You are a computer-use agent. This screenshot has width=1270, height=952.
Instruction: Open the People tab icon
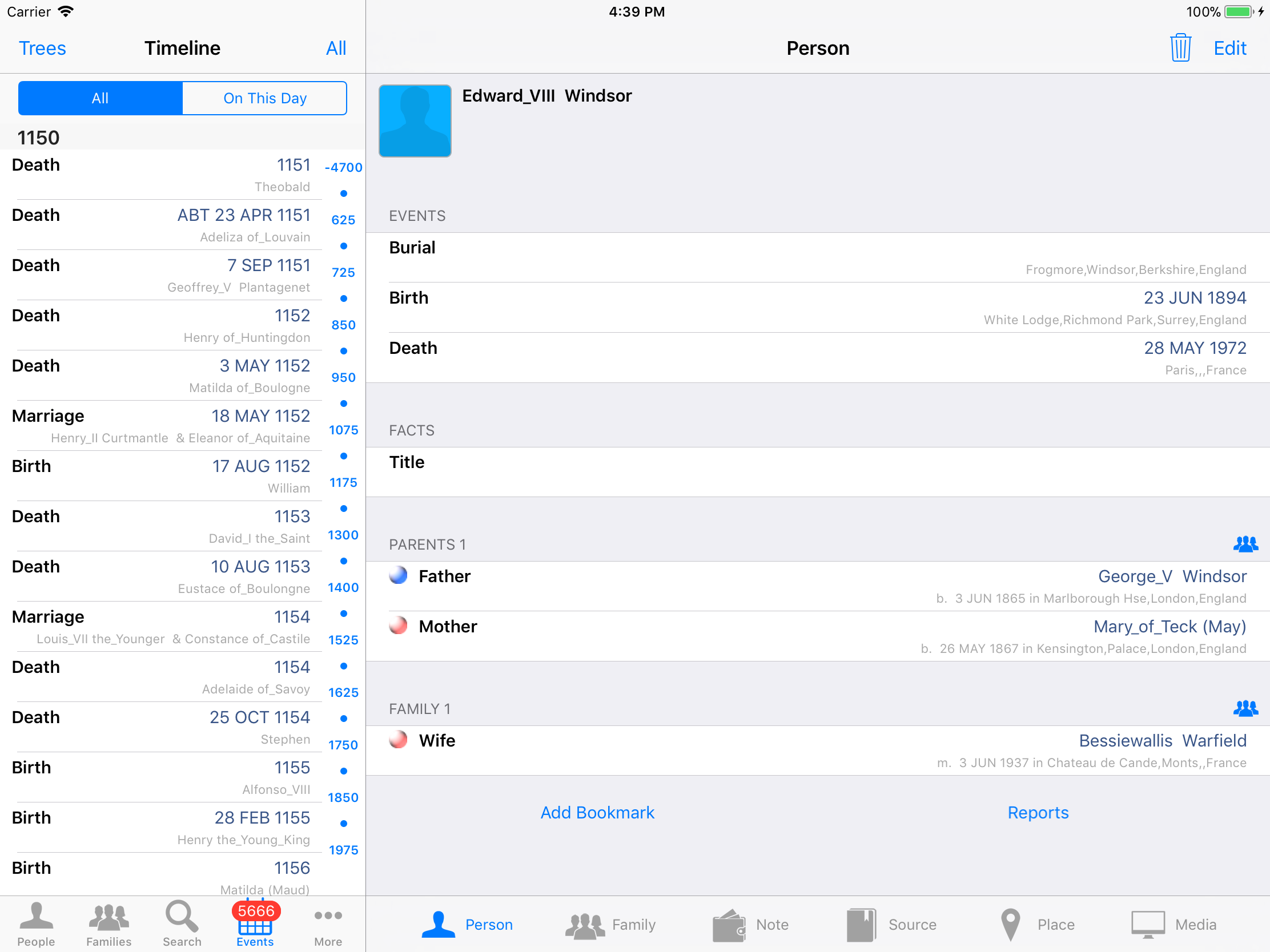pyautogui.click(x=35, y=923)
